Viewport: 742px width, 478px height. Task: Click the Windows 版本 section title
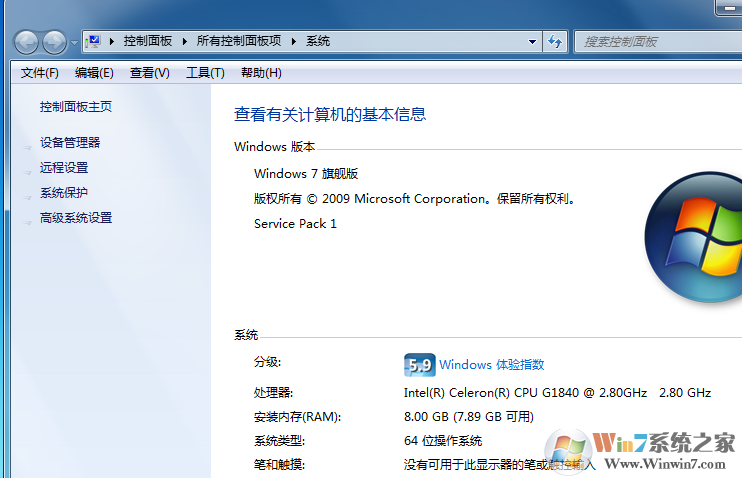pos(274,147)
